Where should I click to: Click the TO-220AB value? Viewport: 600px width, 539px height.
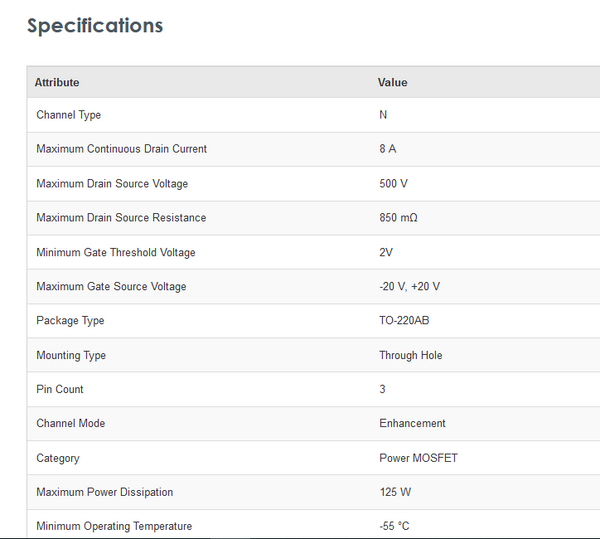(404, 321)
